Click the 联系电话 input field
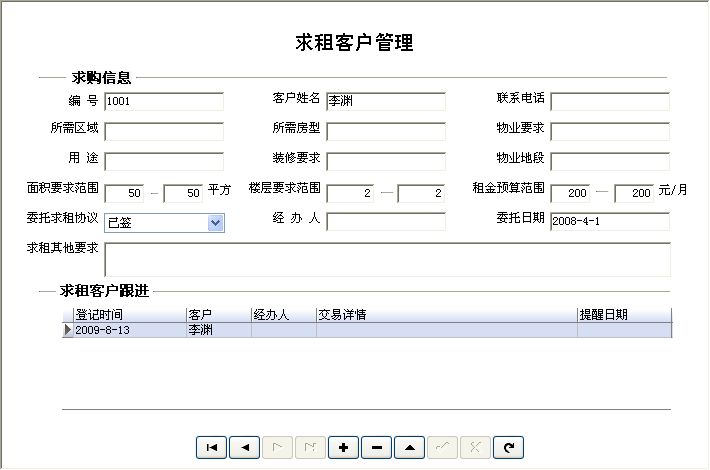This screenshot has height=470, width=710. [x=610, y=101]
